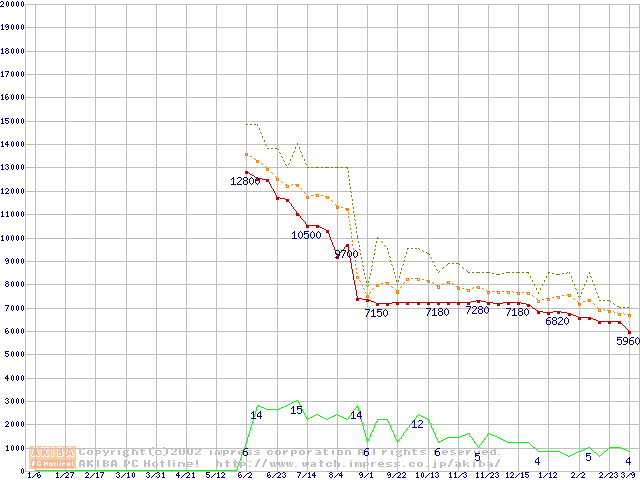Screen dimensions: 640x480
Task: Click the Impress Corporation copyright notice
Action: pyautogui.click(x=290, y=452)
